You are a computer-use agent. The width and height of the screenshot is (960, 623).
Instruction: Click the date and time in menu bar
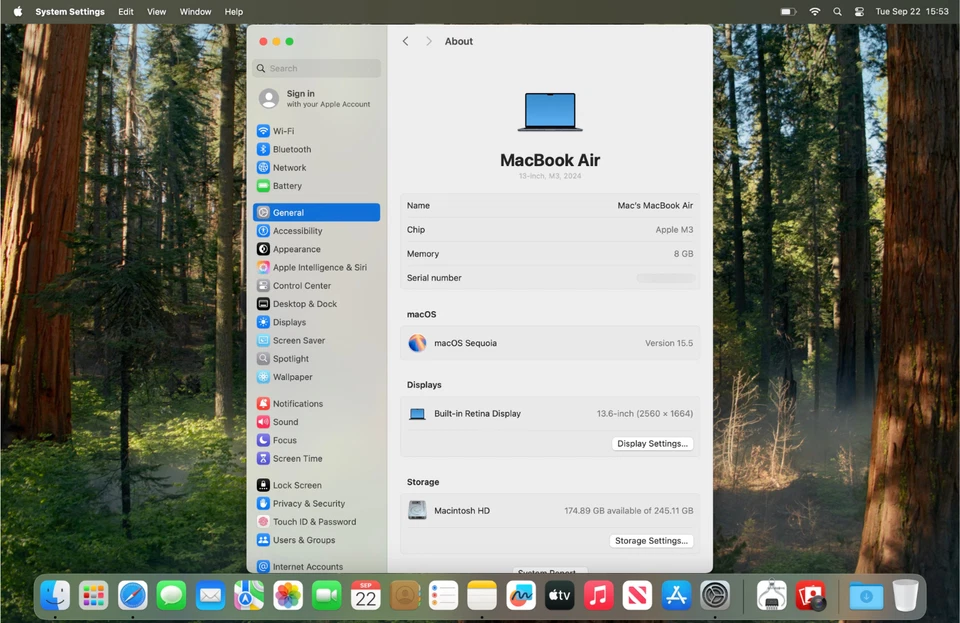(912, 12)
